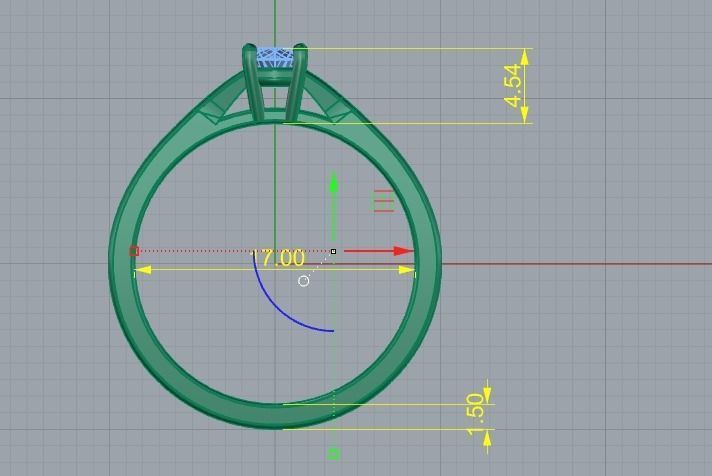Click the red X-axis gumball move arrow
Image resolution: width=712 pixels, height=476 pixels.
coord(378,251)
